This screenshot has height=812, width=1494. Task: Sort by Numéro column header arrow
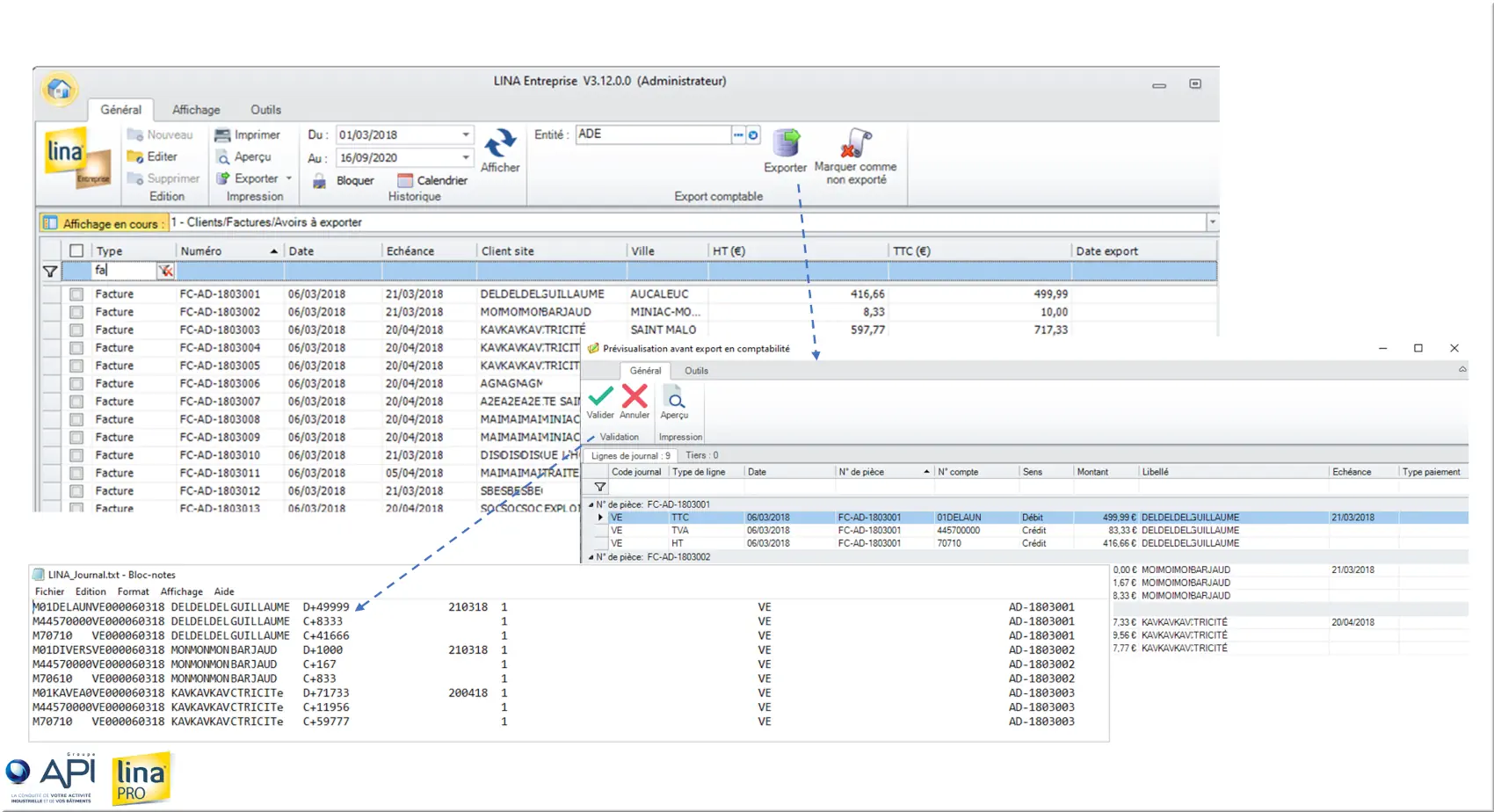pos(273,251)
